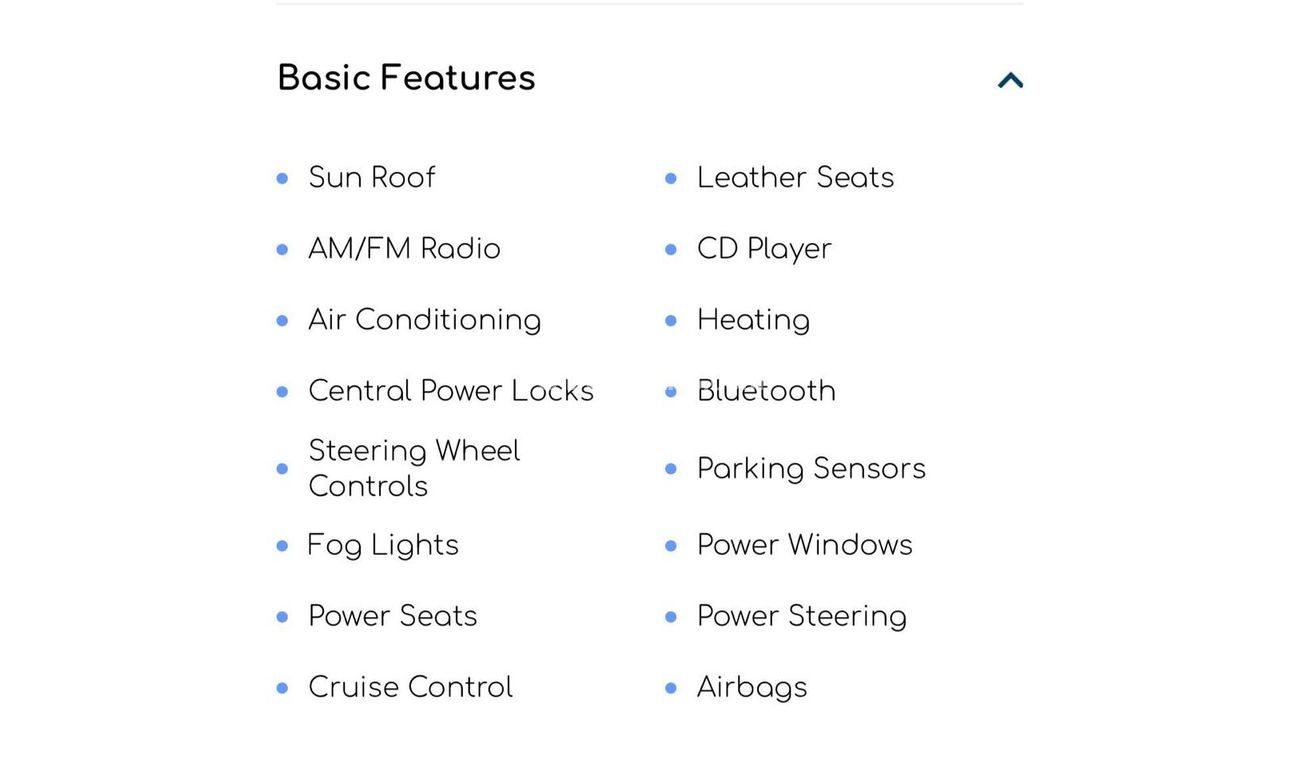Click the Heating feature item
1300x760 pixels.
[x=753, y=320]
